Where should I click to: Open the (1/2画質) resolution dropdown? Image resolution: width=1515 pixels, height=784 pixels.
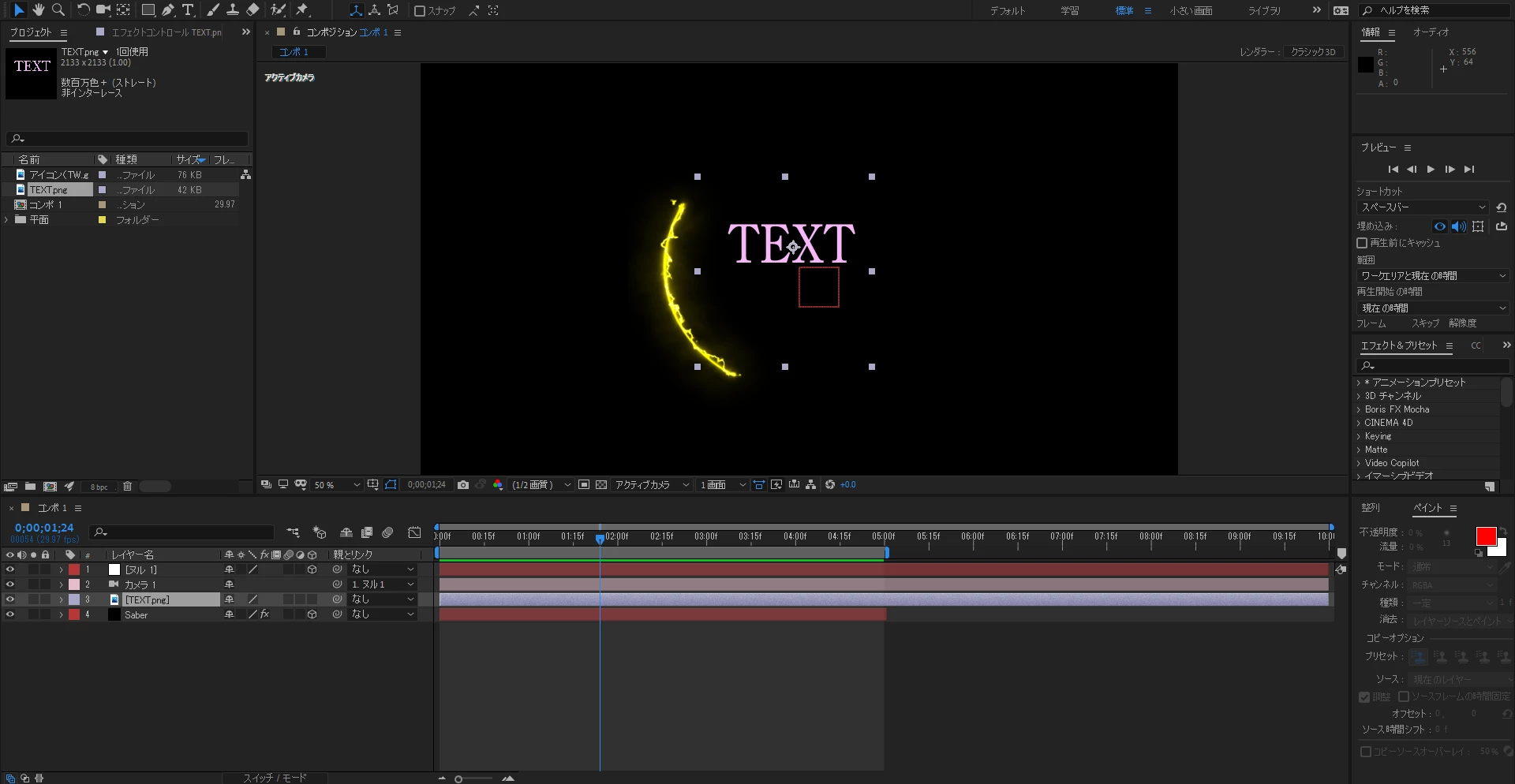point(541,485)
